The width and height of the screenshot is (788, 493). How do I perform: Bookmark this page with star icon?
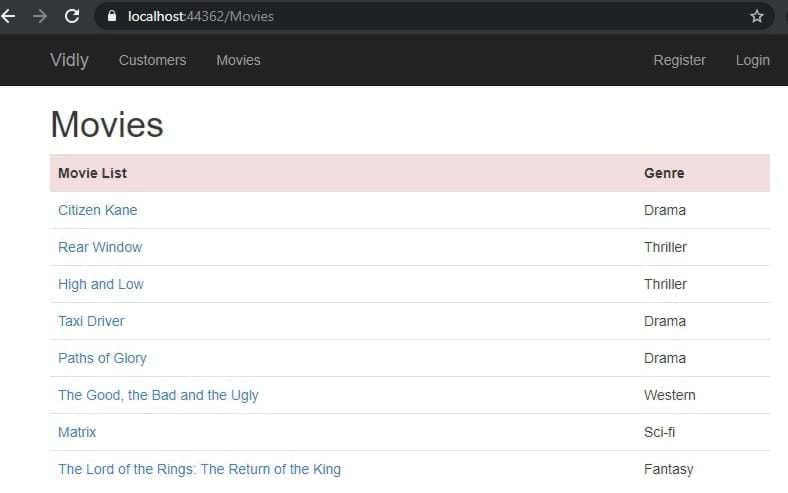pyautogui.click(x=757, y=16)
